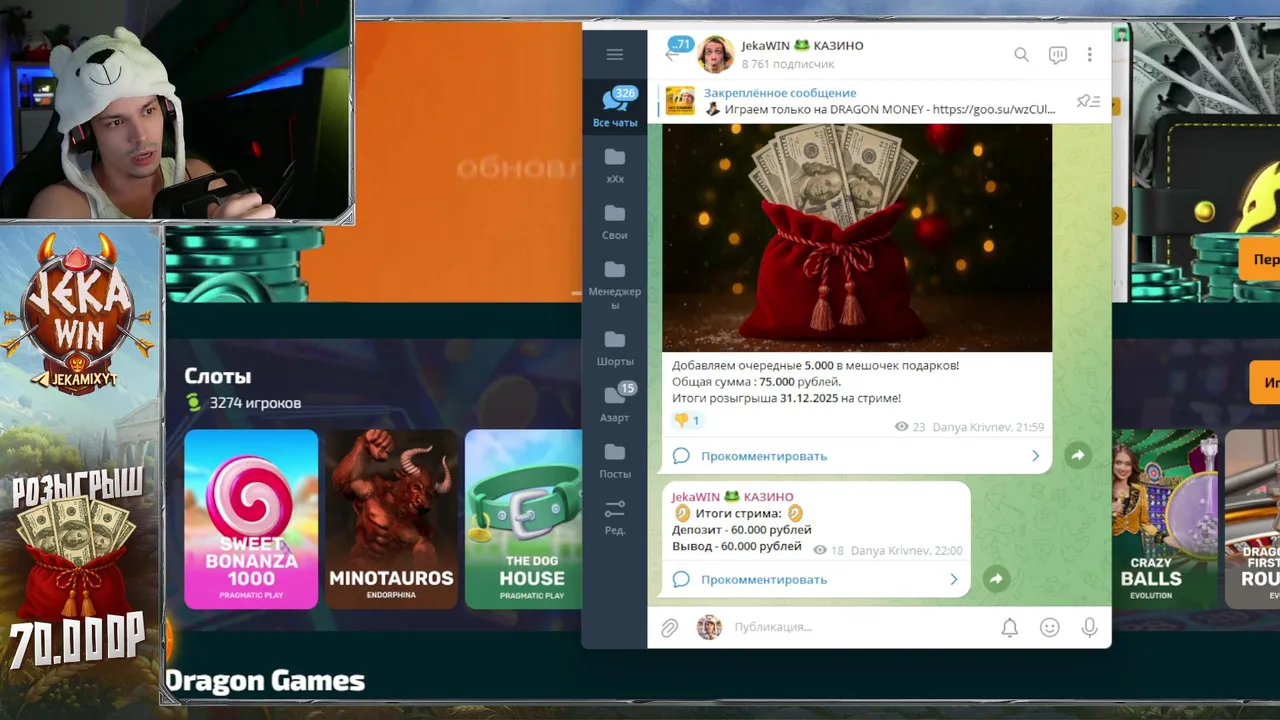Click the 23 views counter on giveaway post
The width and height of the screenshot is (1280, 720).
910,427
